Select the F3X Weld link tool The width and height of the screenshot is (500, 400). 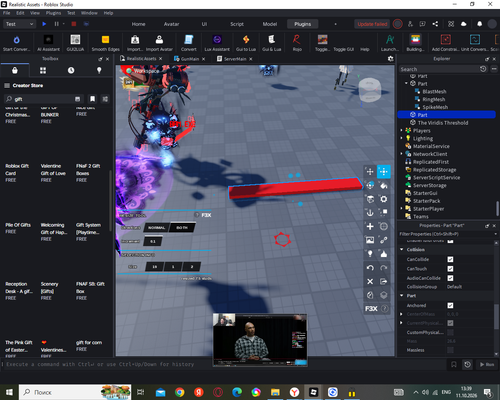pyautogui.click(x=384, y=240)
